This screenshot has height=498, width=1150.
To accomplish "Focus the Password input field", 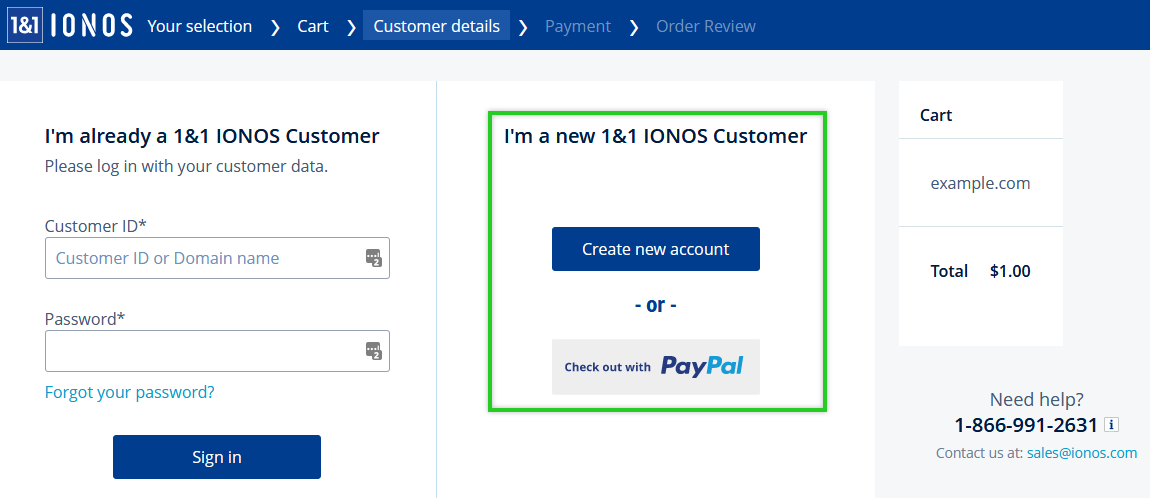I will (x=217, y=351).
